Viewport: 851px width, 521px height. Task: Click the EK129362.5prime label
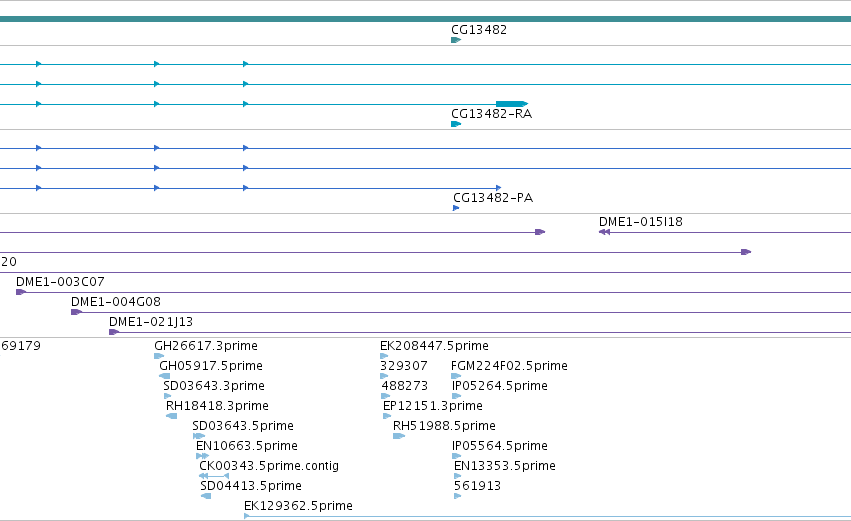298,506
